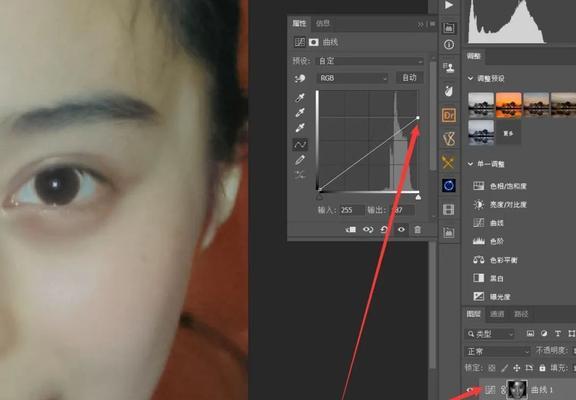Open the brush settings panel icon

coord(449,90)
